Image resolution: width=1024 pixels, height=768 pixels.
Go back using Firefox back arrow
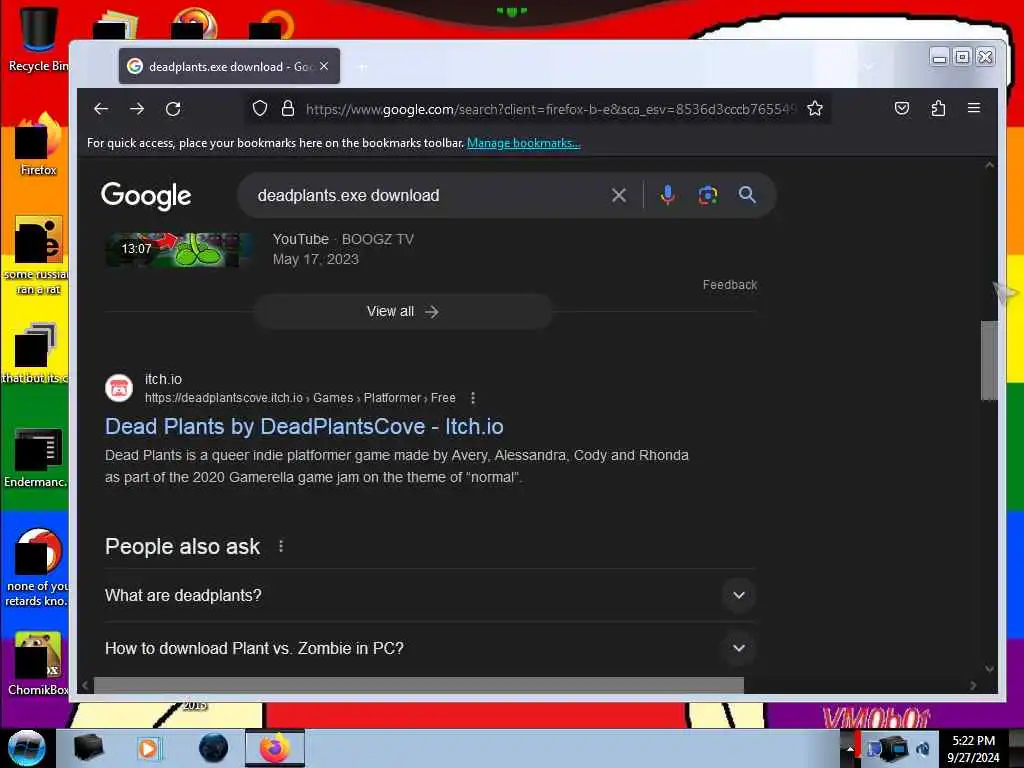(x=101, y=108)
